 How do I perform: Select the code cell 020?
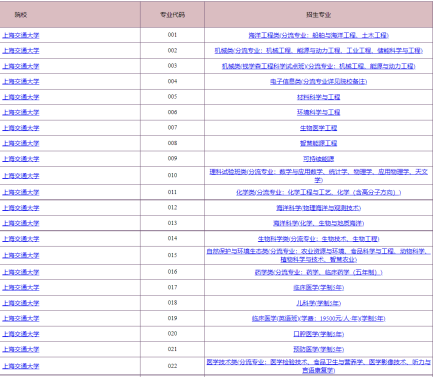coord(172,334)
